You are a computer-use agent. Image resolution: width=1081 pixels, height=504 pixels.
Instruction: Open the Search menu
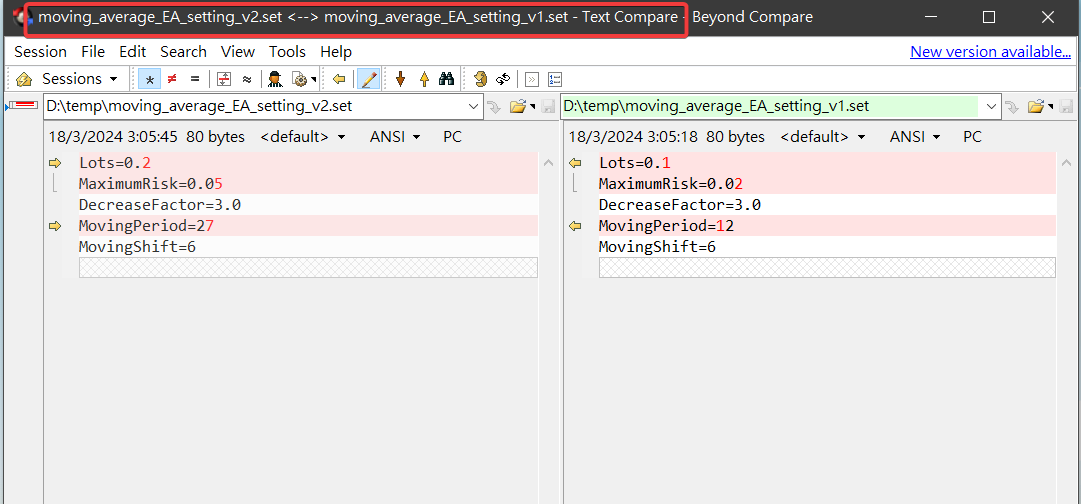[183, 52]
